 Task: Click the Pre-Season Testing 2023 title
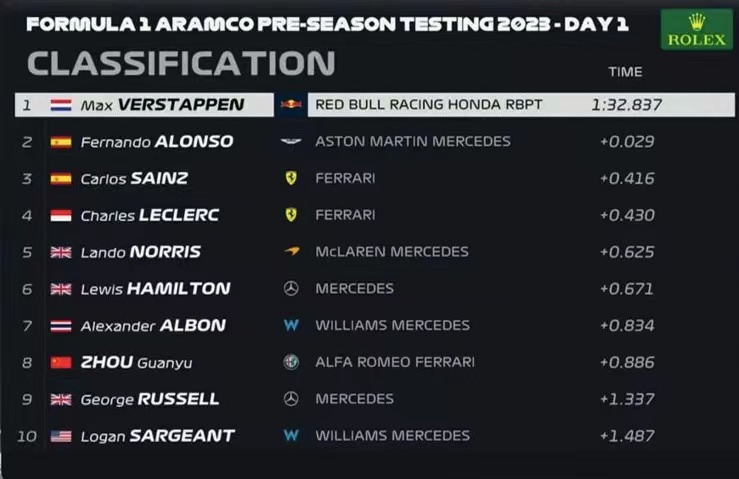coord(327,24)
